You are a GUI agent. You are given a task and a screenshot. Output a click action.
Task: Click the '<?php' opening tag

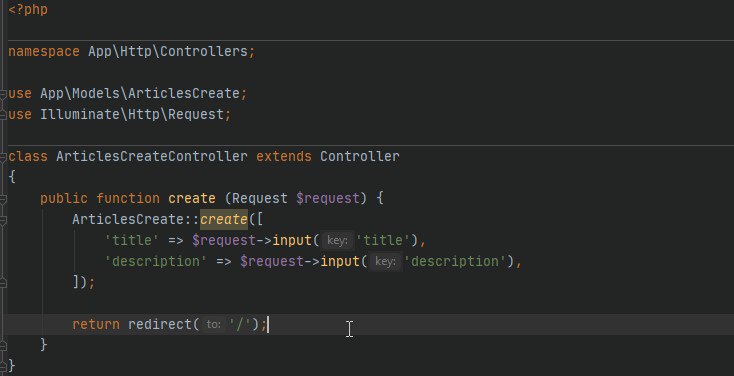point(28,9)
